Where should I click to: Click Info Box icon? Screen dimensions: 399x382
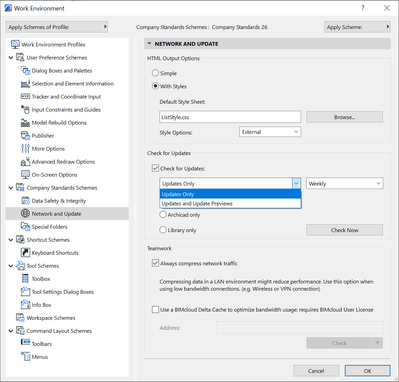coord(25,304)
